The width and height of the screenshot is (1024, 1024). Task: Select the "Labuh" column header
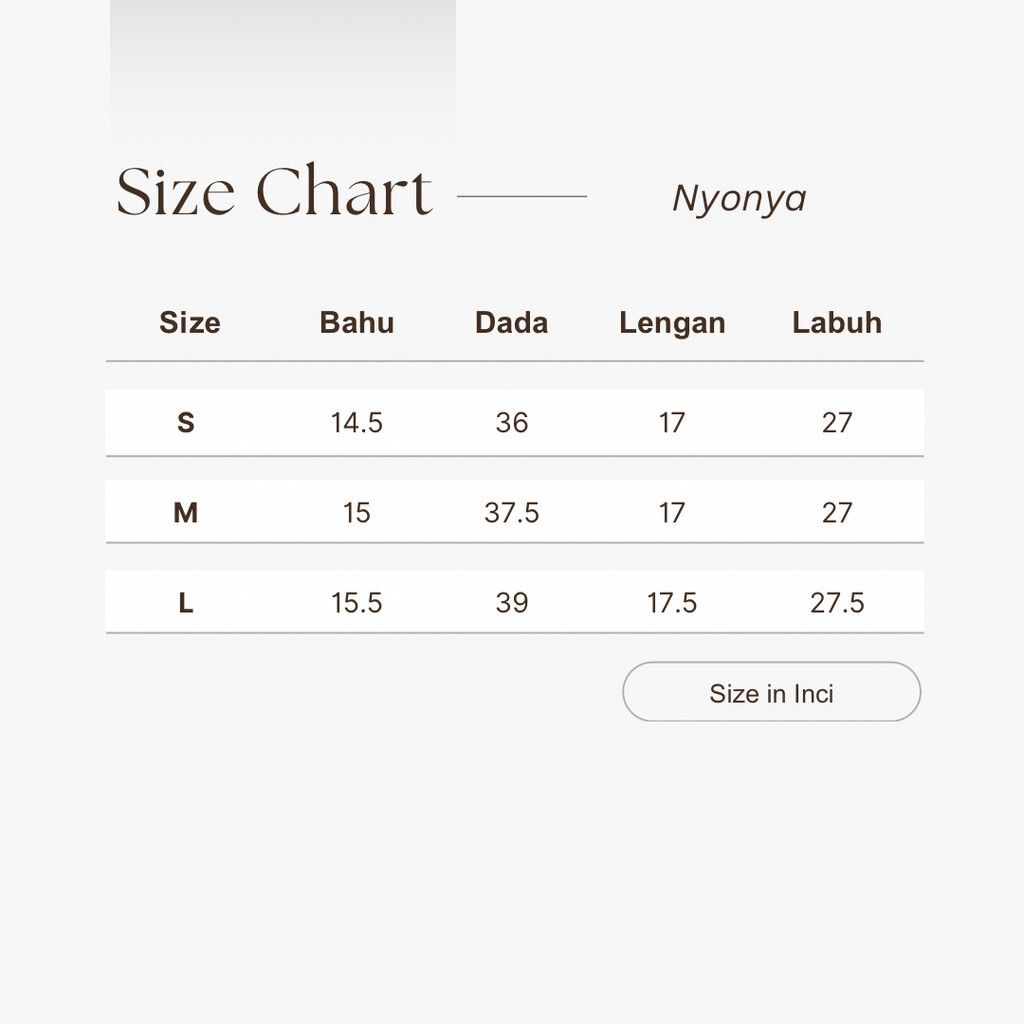click(837, 322)
